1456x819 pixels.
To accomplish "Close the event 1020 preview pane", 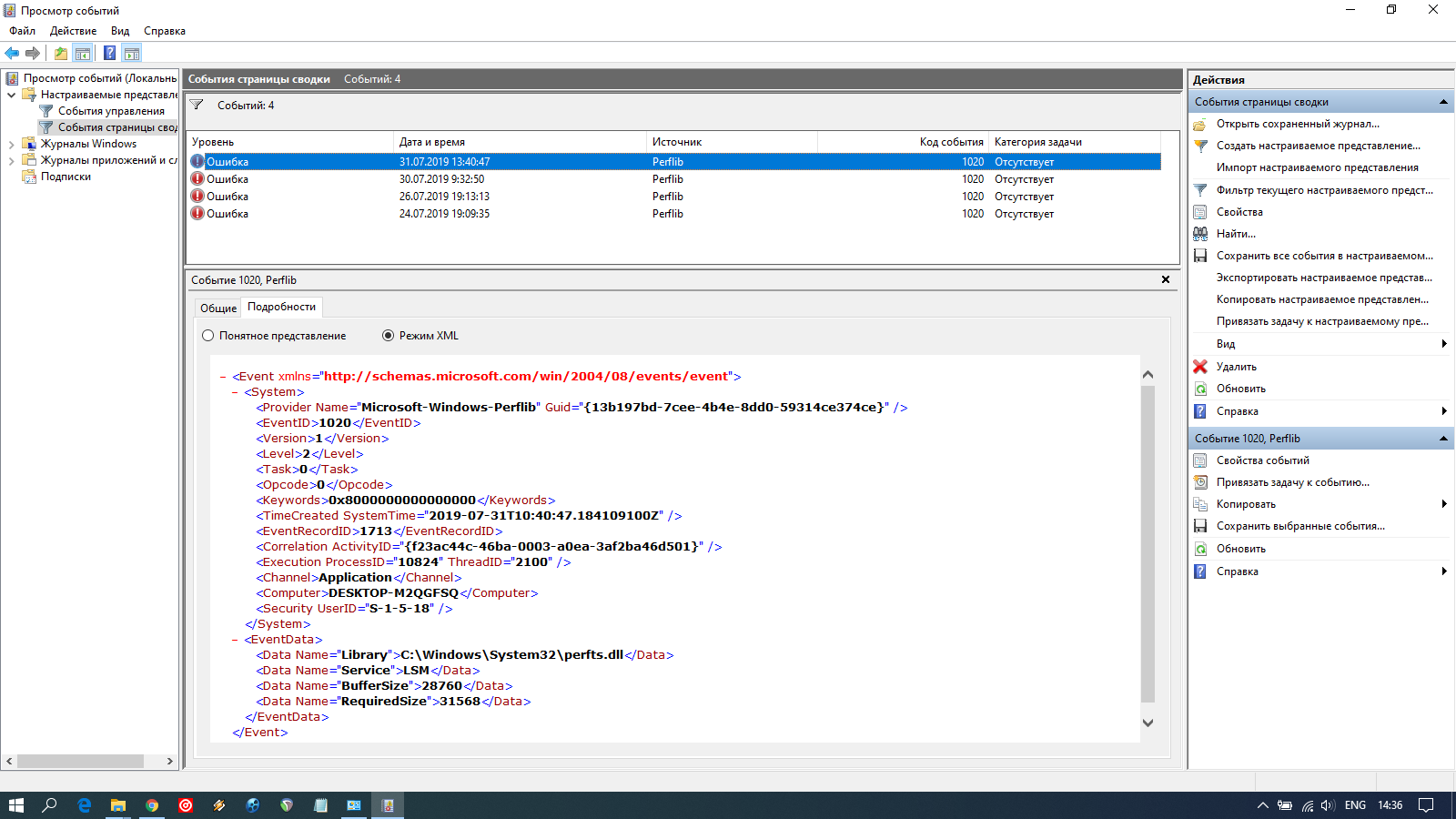I will point(1166,280).
